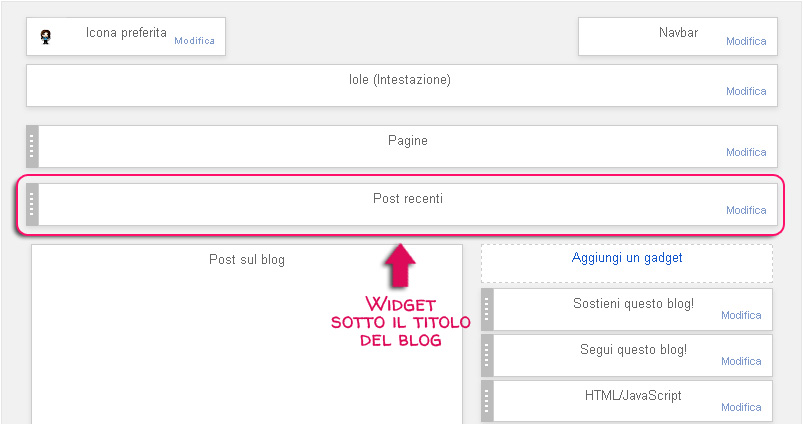Open Modifica for Iole (Intestazione) header
Viewport: 803px width, 424px height.
click(x=746, y=91)
